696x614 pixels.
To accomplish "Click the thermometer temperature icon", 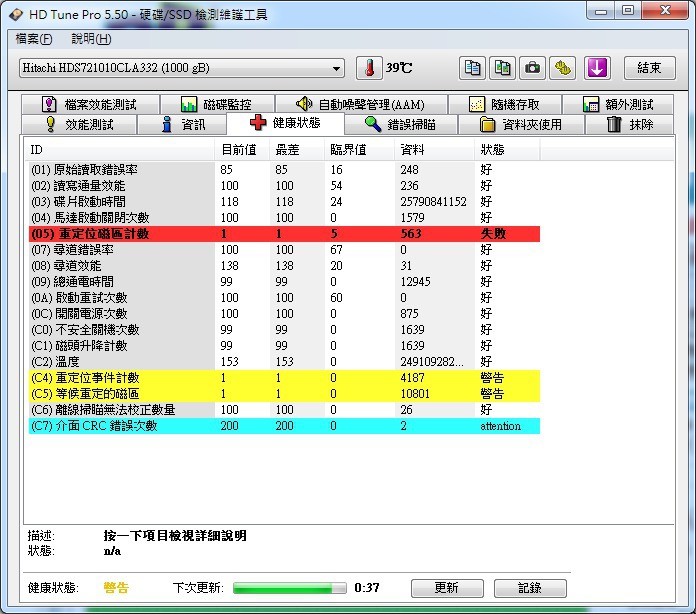I will click(369, 68).
